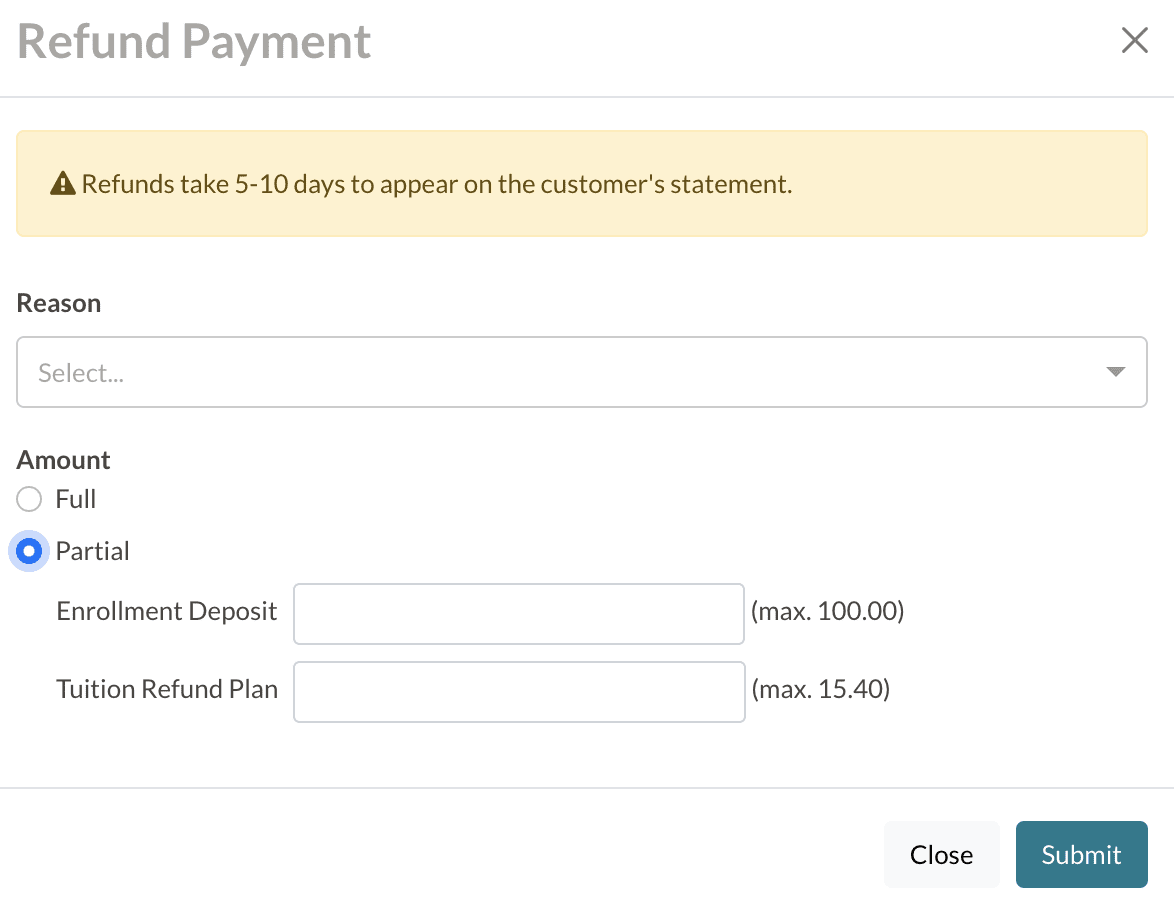
Task: Click the Reason field label
Action: (x=59, y=303)
